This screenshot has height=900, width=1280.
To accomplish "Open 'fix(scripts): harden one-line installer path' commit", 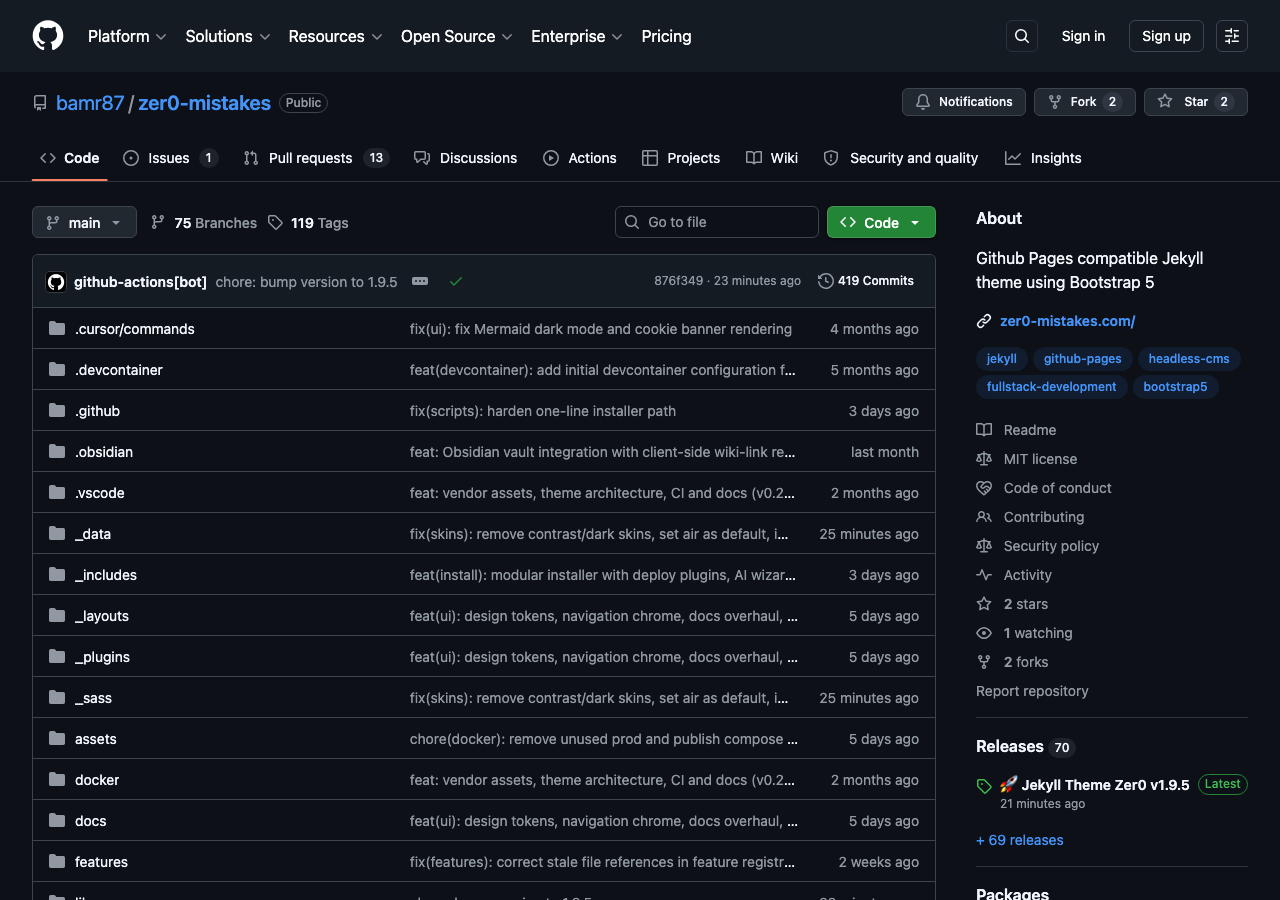I will click(543, 411).
